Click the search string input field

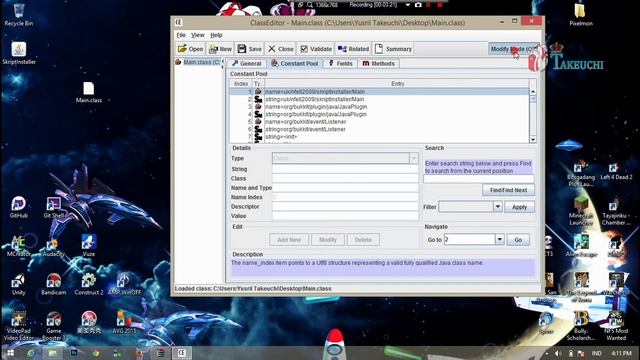(x=478, y=179)
